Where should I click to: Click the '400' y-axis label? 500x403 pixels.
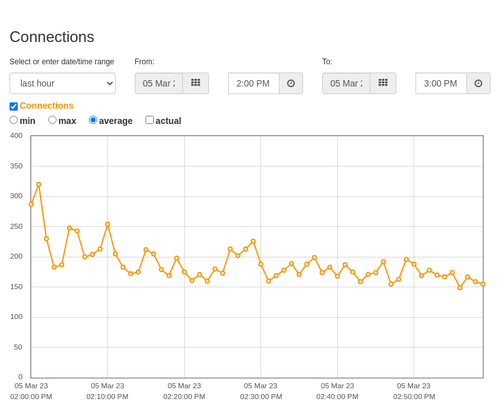coord(16,136)
